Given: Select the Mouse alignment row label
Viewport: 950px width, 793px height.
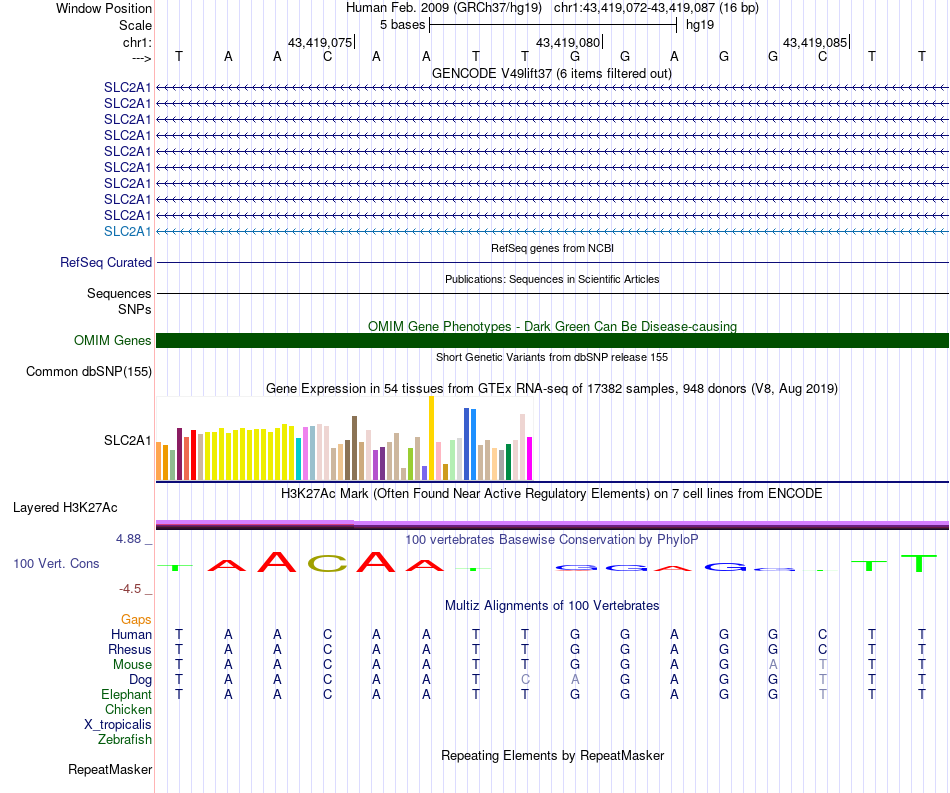Looking at the screenshot, I should tap(132, 665).
